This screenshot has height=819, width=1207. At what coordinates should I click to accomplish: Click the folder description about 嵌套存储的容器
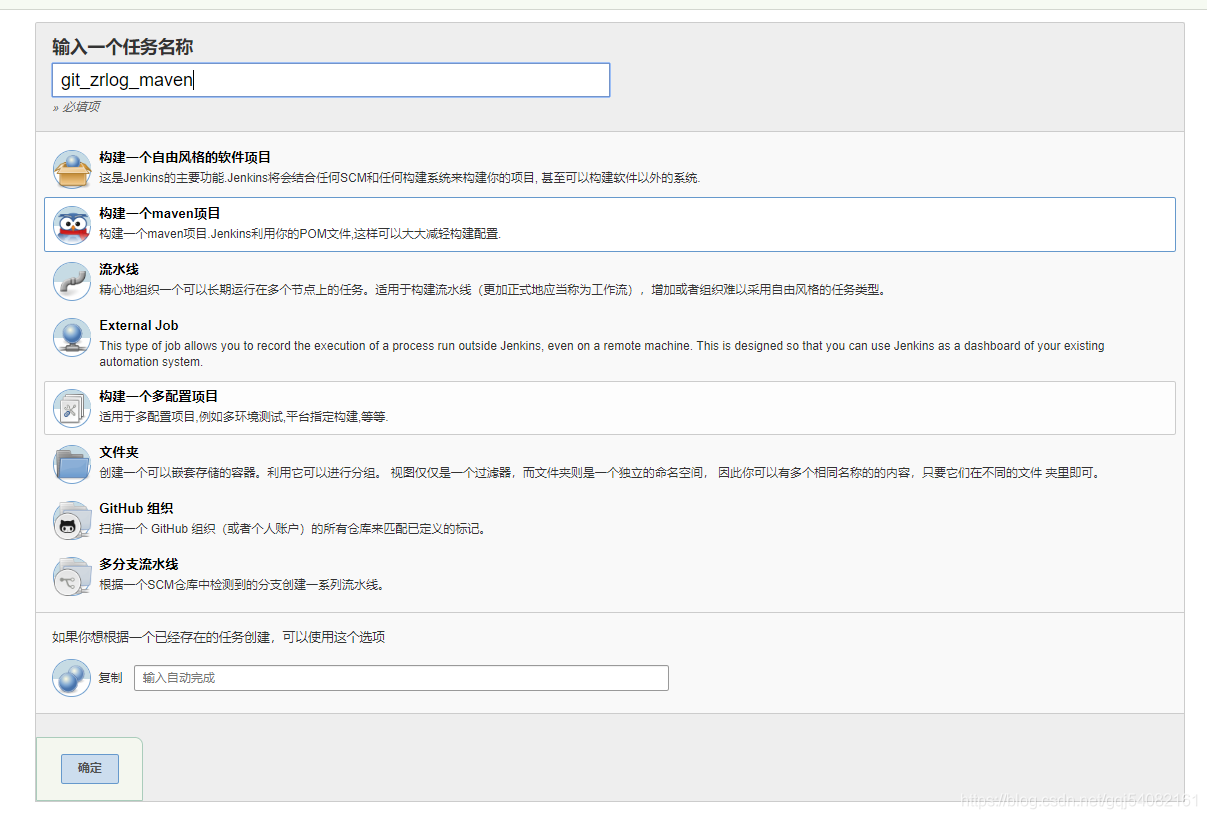(x=600, y=473)
